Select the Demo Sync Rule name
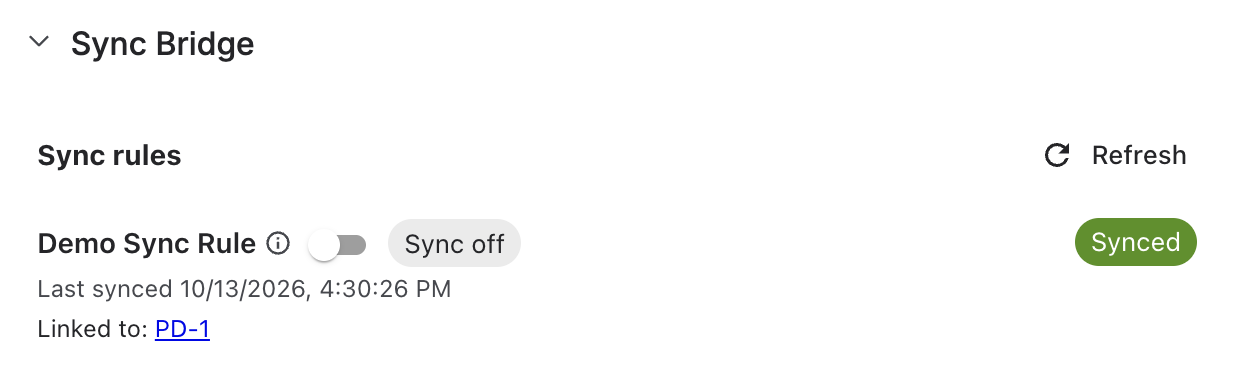 (x=147, y=243)
